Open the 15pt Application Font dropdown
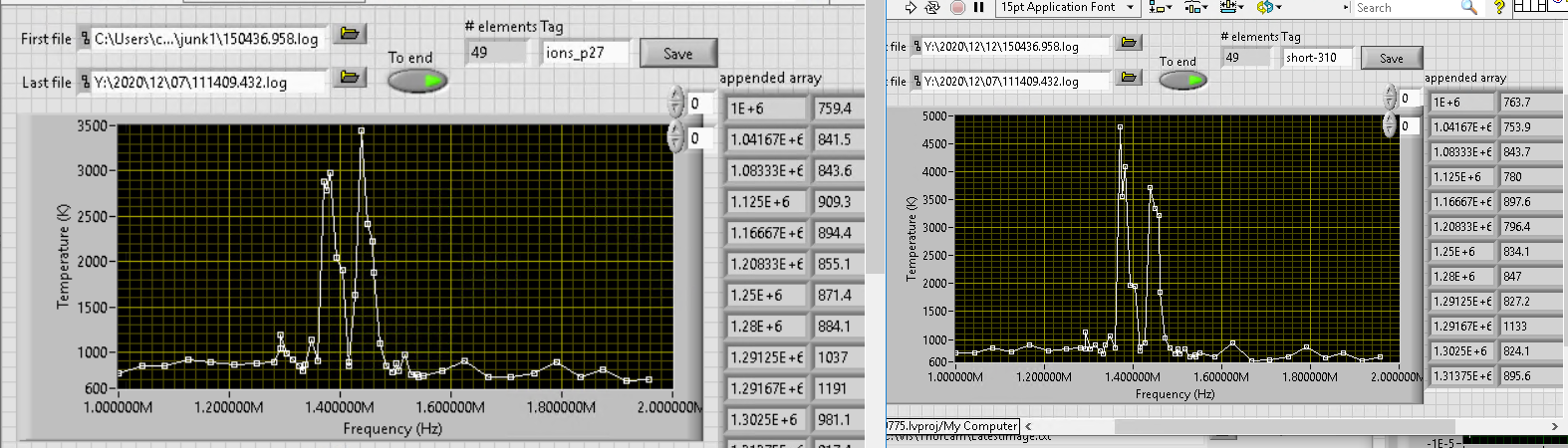The height and width of the screenshot is (448, 1568). 1067,7
